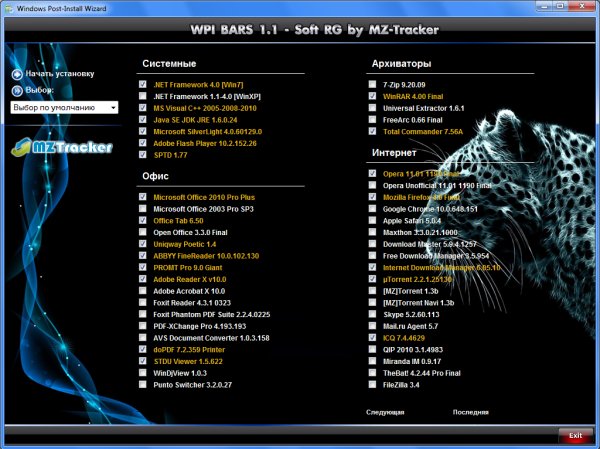Image resolution: width=600 pixels, height=449 pixels.
Task: Jump to Последняя page
Action: pos(471,412)
